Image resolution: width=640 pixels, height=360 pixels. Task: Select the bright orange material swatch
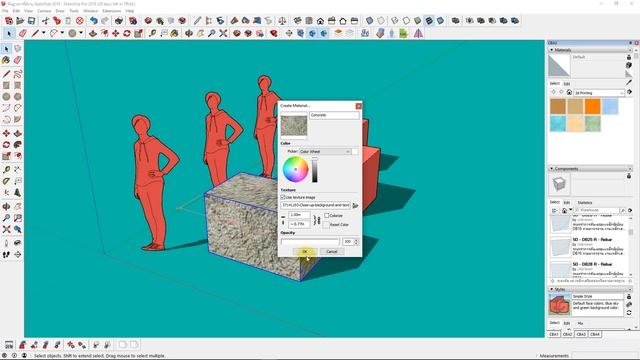[x=592, y=107]
